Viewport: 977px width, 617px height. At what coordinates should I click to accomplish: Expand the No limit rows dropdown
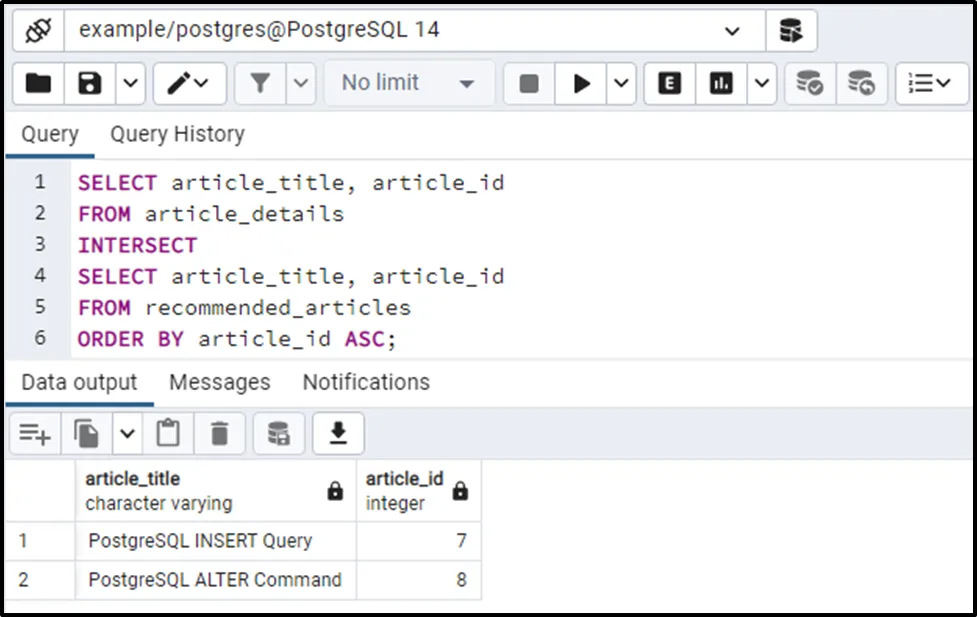[x=407, y=84]
